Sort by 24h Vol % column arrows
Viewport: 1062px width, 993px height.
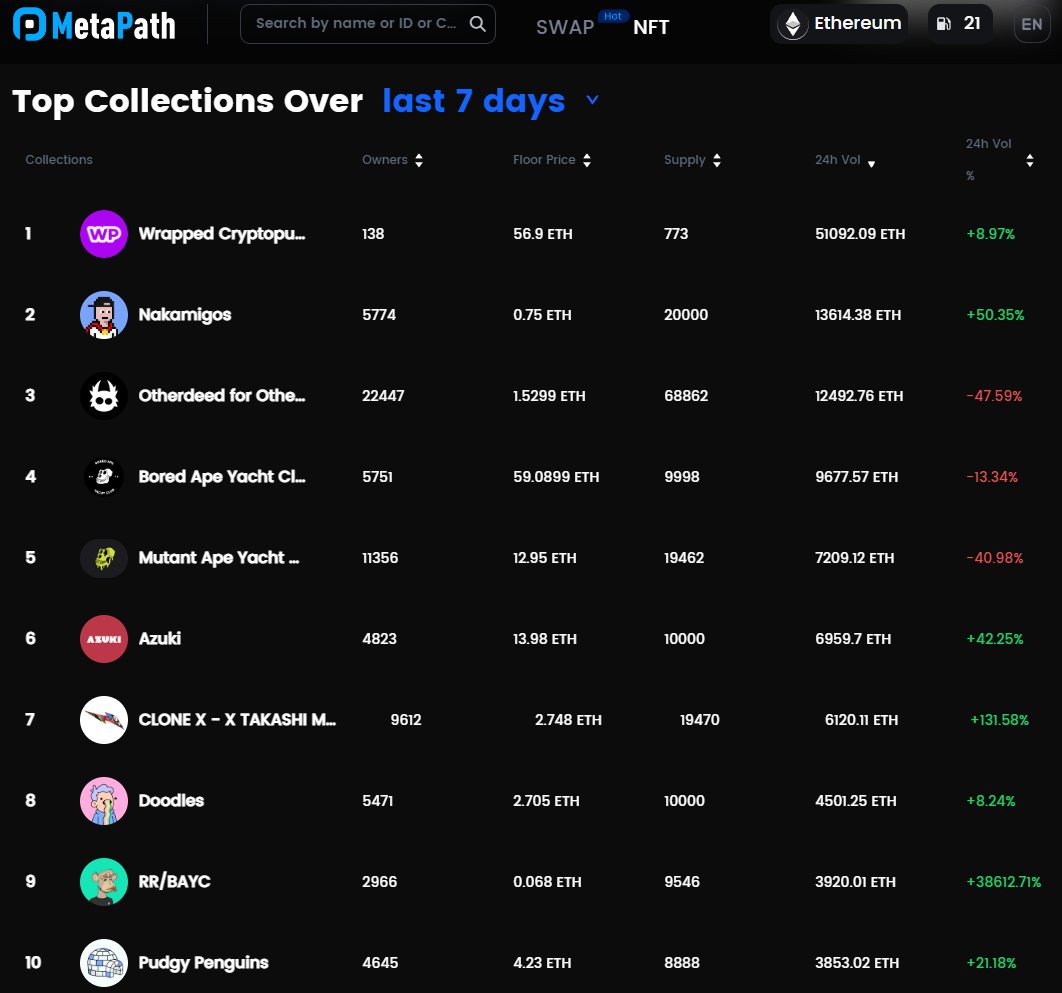pos(1029,161)
